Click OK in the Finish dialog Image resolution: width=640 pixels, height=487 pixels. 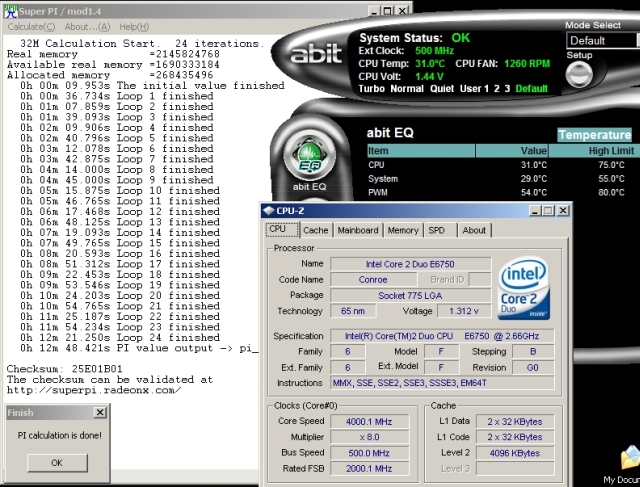57,463
